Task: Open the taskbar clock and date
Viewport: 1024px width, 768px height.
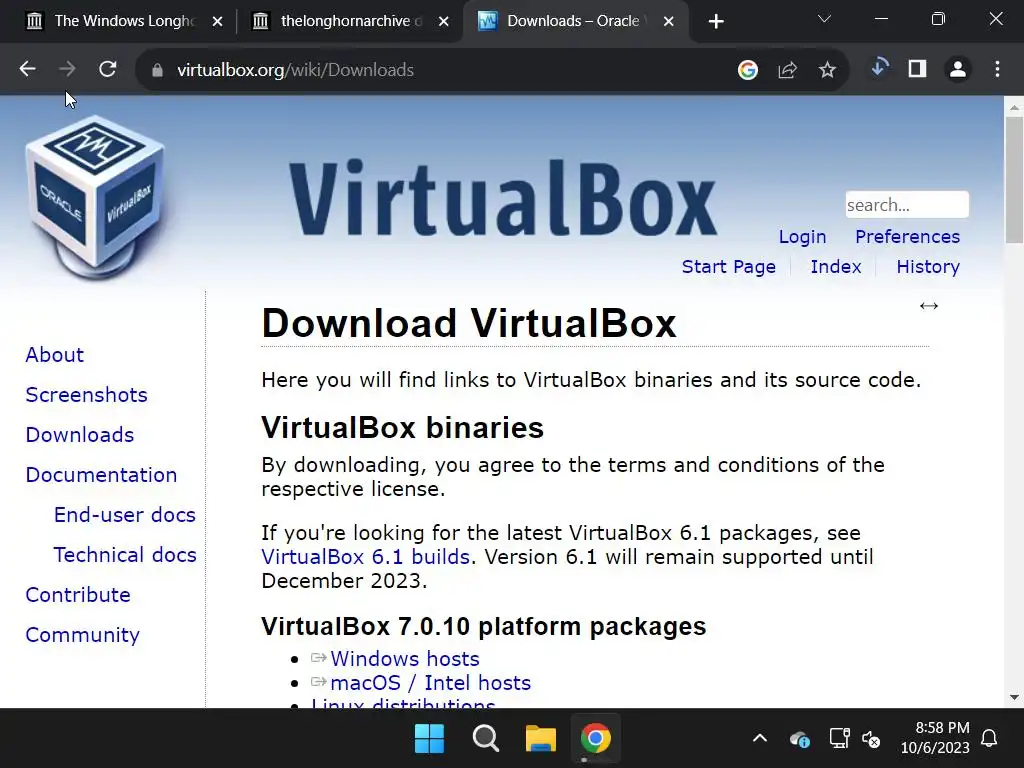Action: (935, 738)
